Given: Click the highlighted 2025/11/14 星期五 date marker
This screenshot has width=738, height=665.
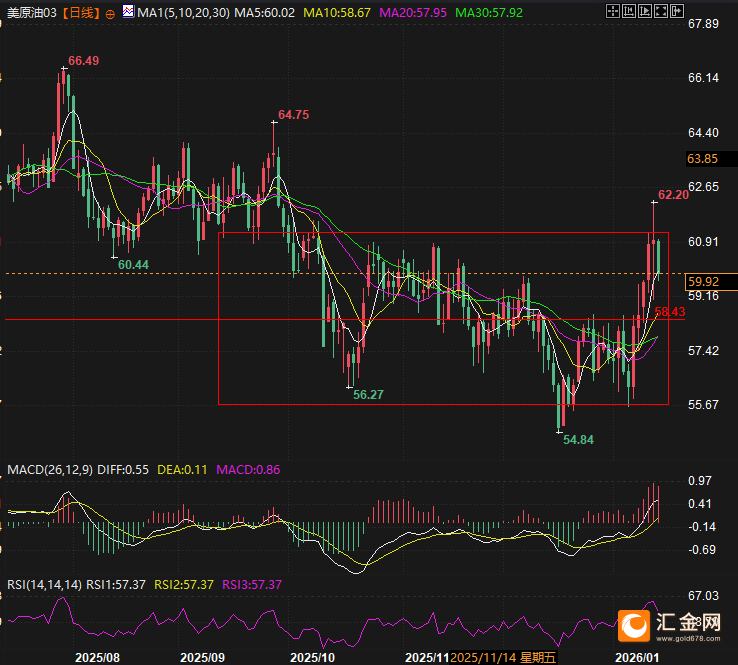Looking at the screenshot, I should 503,658.
